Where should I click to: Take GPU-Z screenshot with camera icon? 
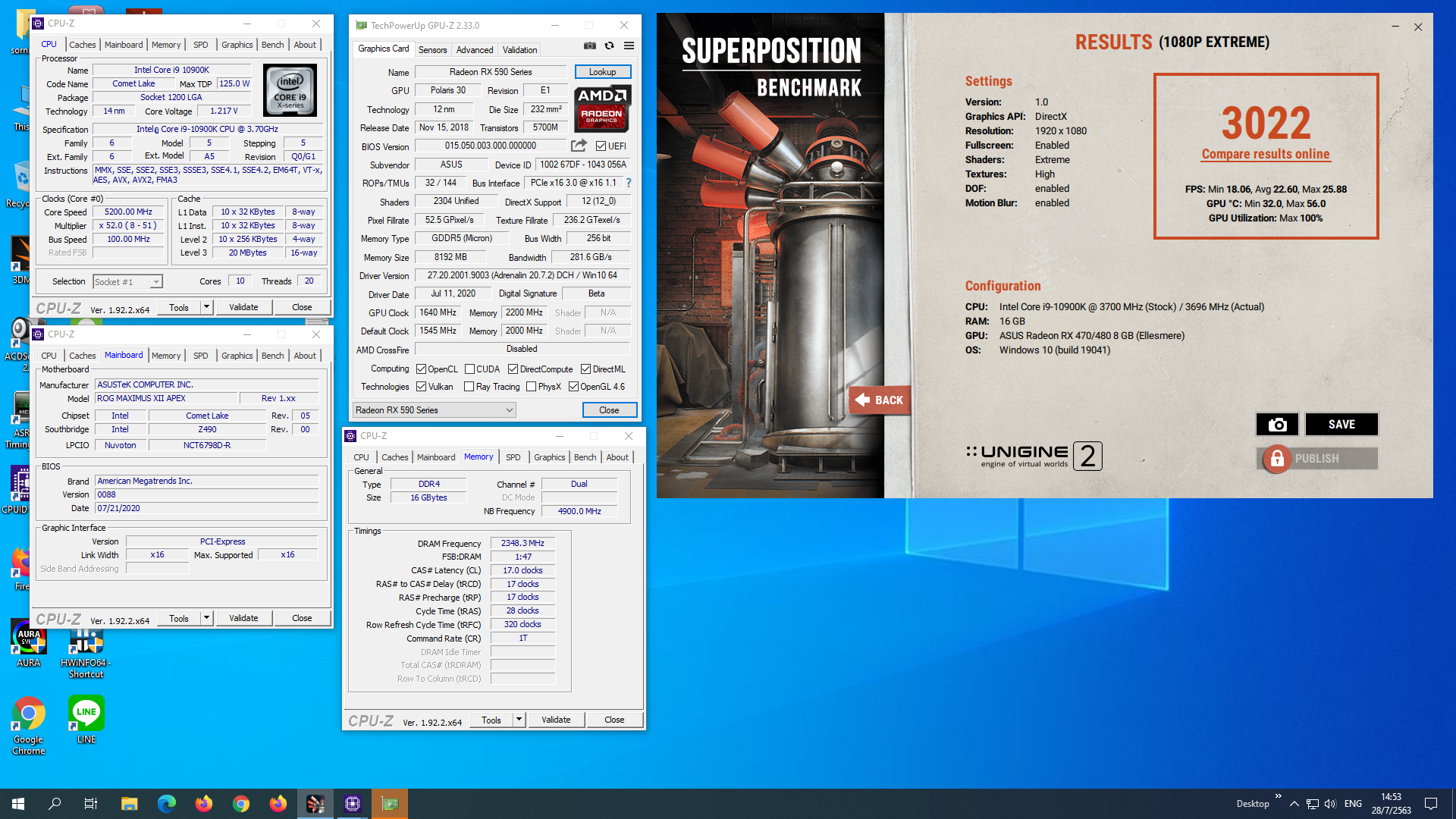click(x=590, y=45)
